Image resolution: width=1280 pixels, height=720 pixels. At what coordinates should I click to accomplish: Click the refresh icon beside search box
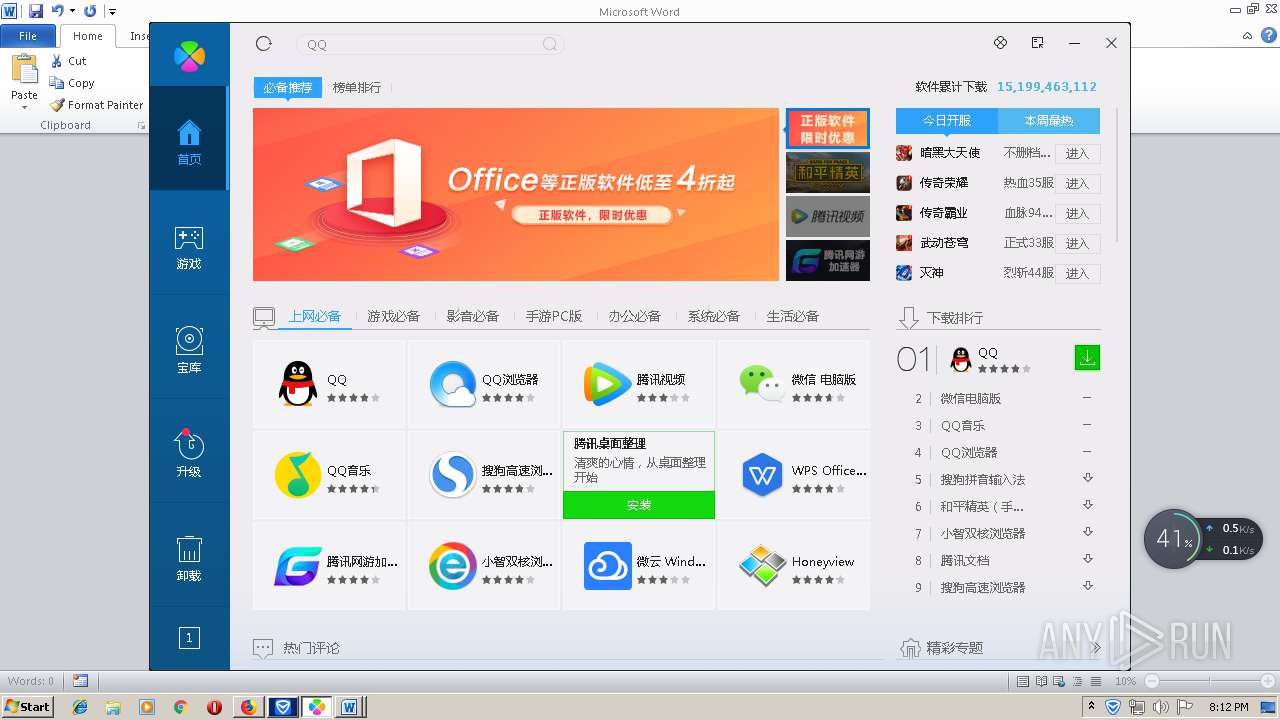pos(264,44)
